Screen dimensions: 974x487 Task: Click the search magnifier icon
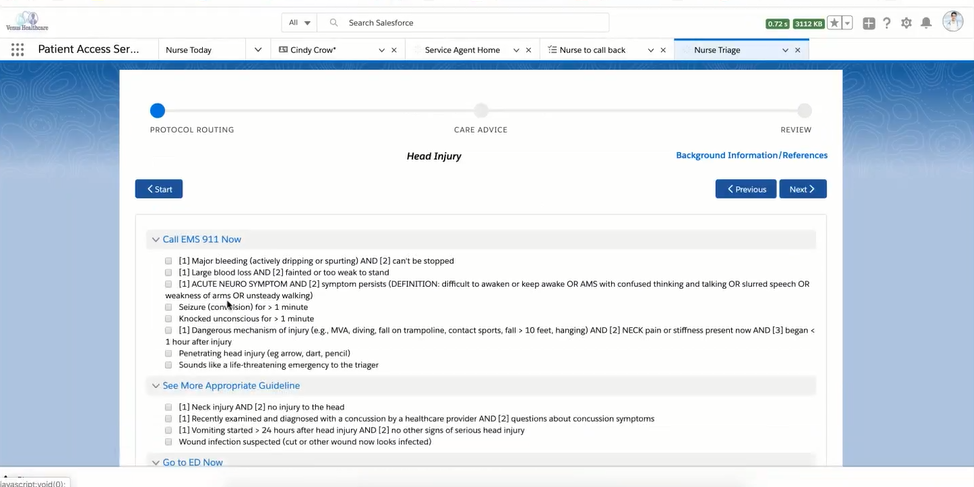coord(334,23)
